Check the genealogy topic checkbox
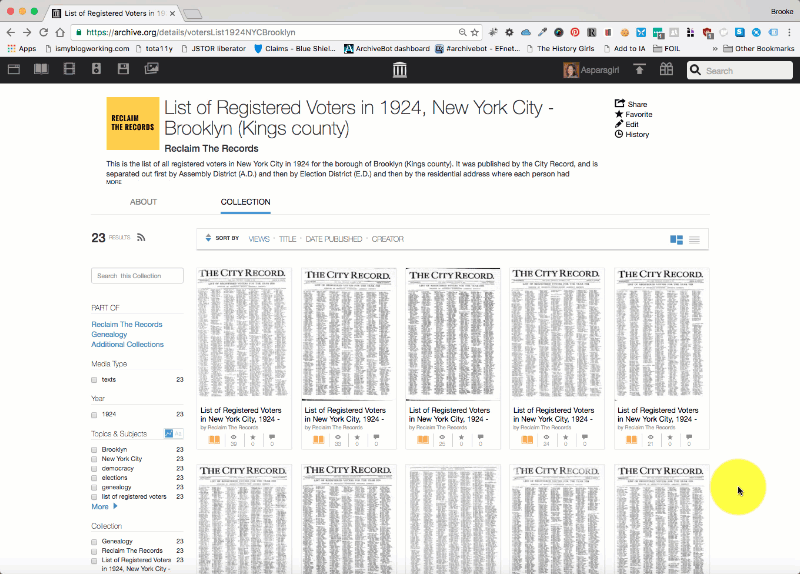Viewport: 800px width, 574px height. pos(94,487)
